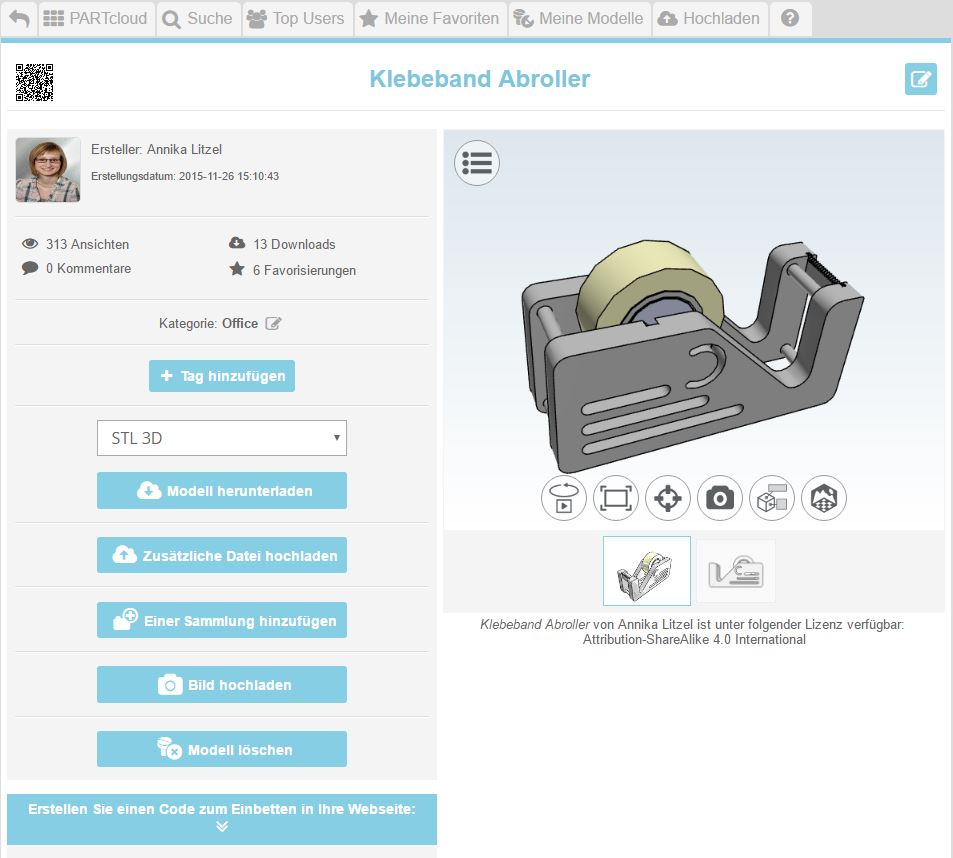Click the speech bubble comments icon
953x858 pixels.
pos(30,268)
